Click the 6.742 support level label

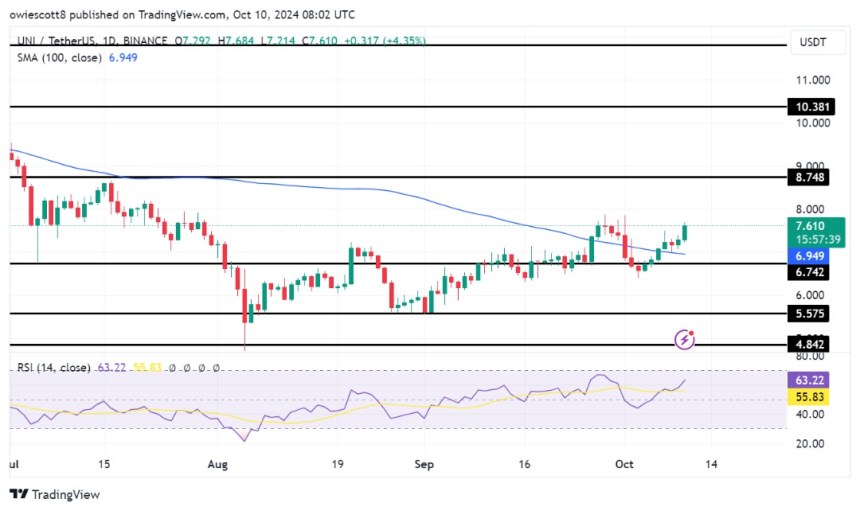[808, 272]
